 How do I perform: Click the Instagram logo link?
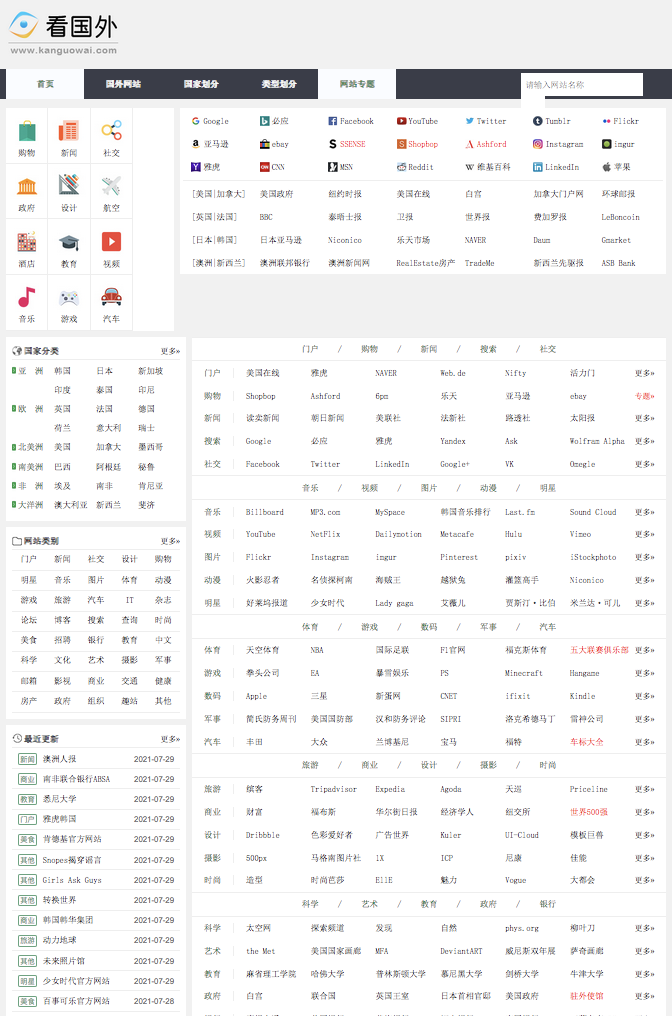pos(558,144)
